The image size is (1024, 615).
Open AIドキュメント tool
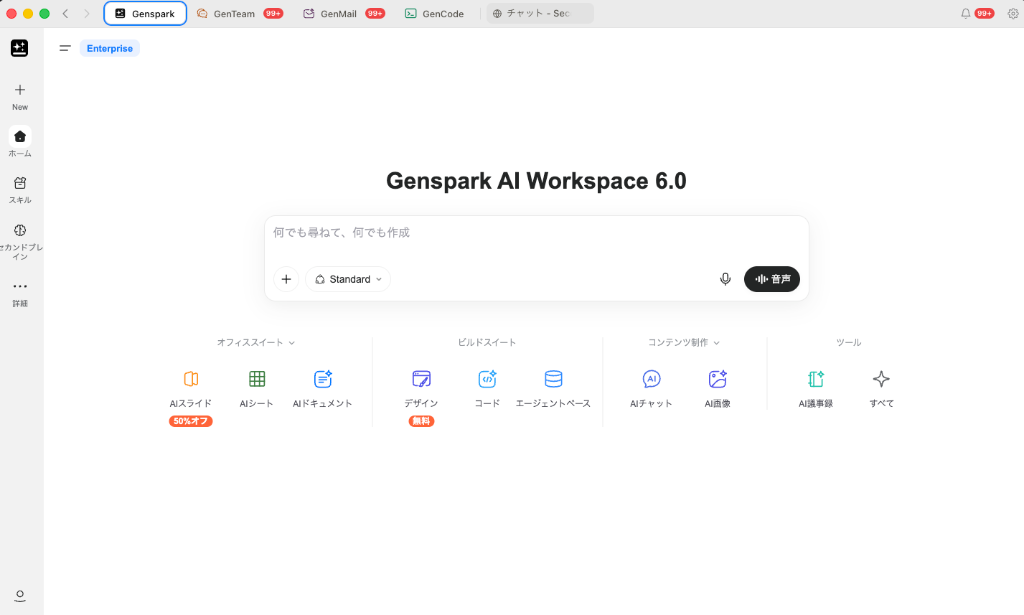323,388
